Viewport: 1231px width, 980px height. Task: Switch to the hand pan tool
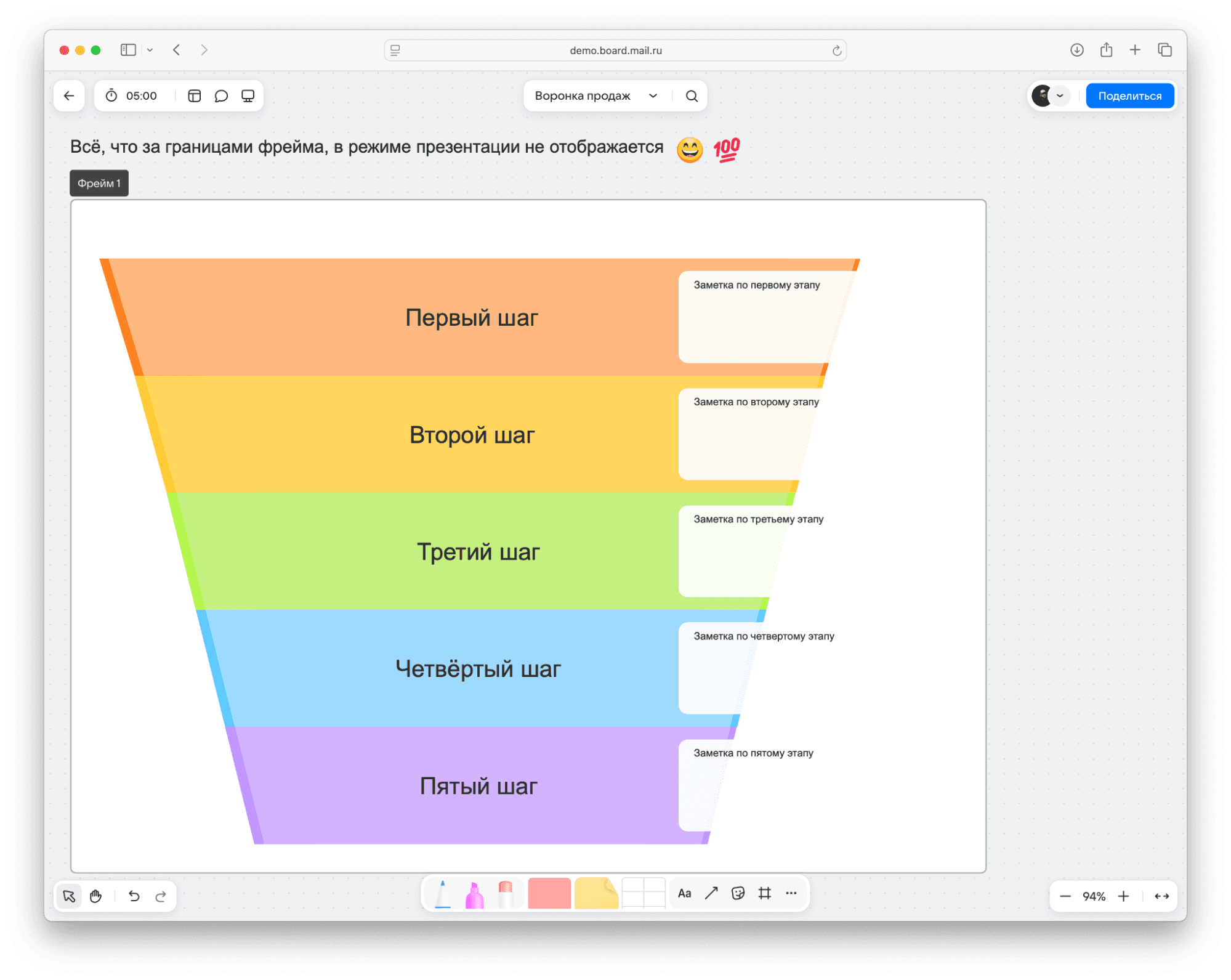[95, 896]
